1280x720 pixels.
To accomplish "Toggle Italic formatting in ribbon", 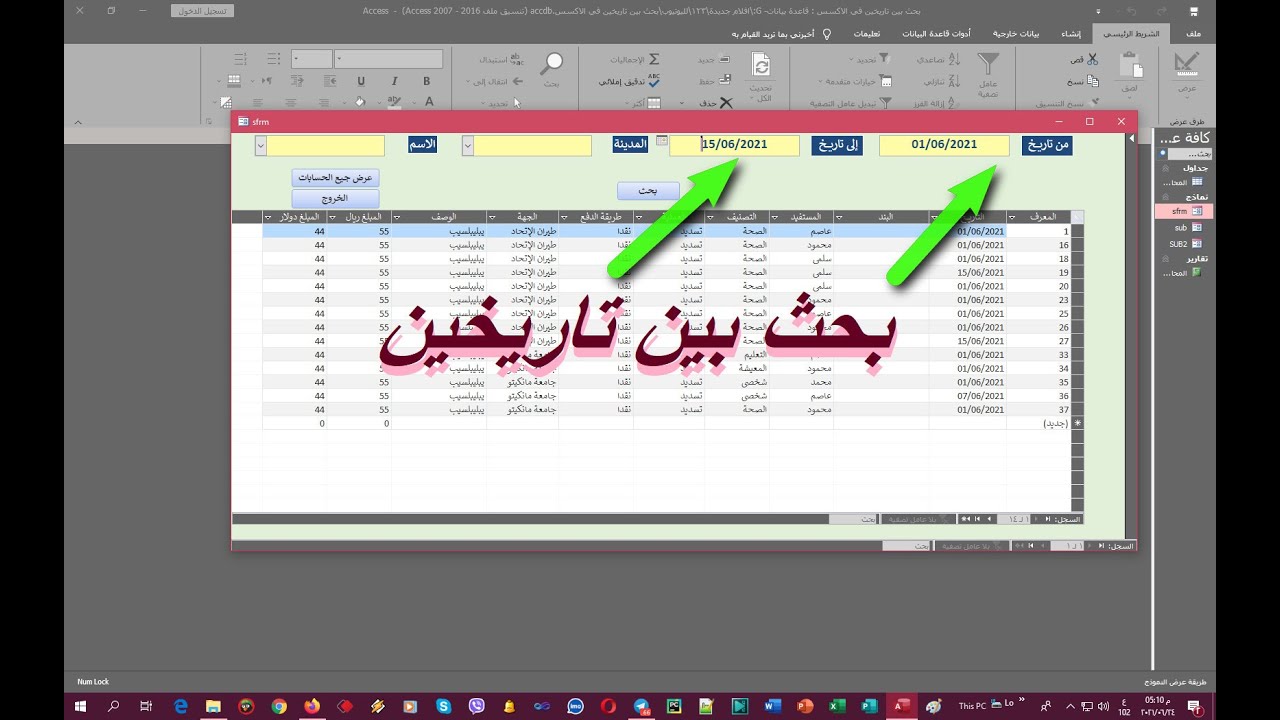I will click(x=394, y=81).
